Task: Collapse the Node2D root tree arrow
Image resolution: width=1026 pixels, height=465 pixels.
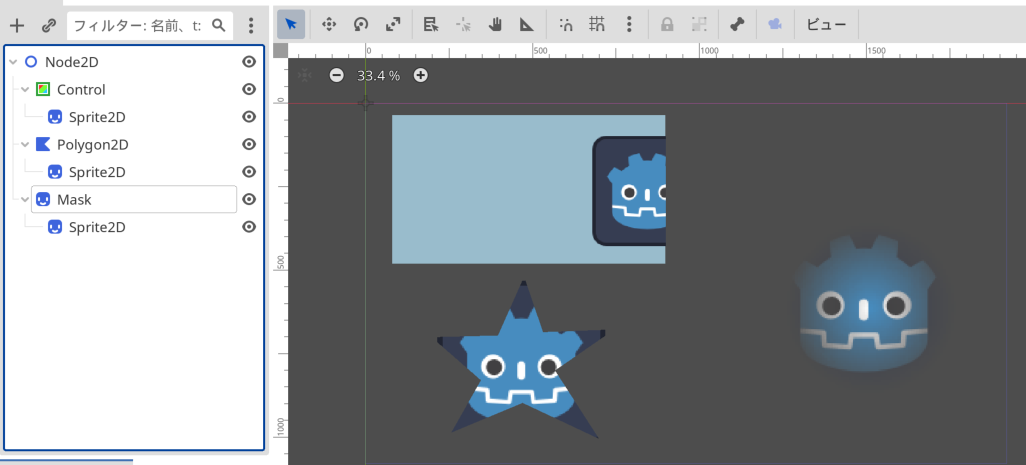Action: [13, 62]
